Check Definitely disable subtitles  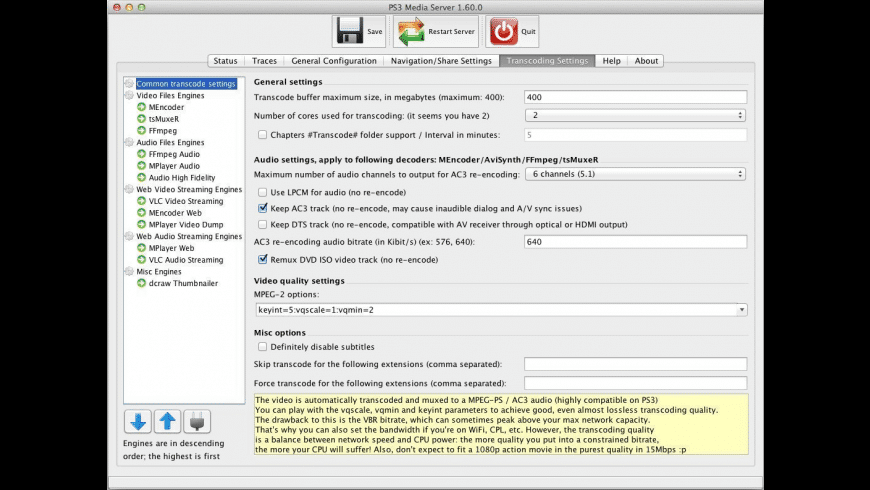pos(262,347)
